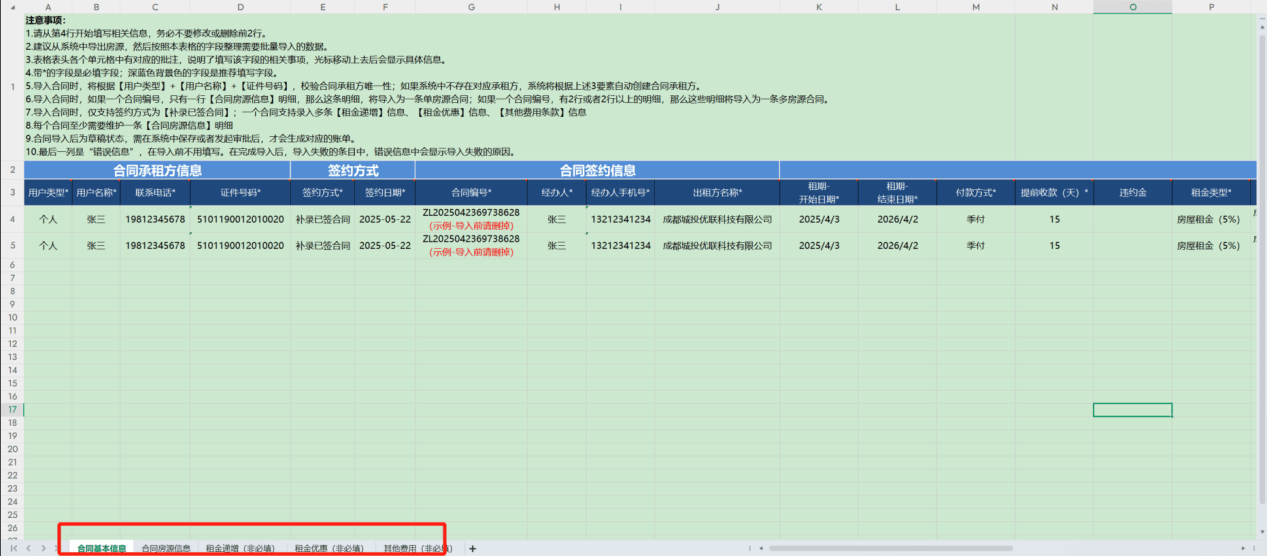Screen dimensions: 1267x556
Task: Open the 其他费用（非必填）sheet tab
Action: [417, 548]
